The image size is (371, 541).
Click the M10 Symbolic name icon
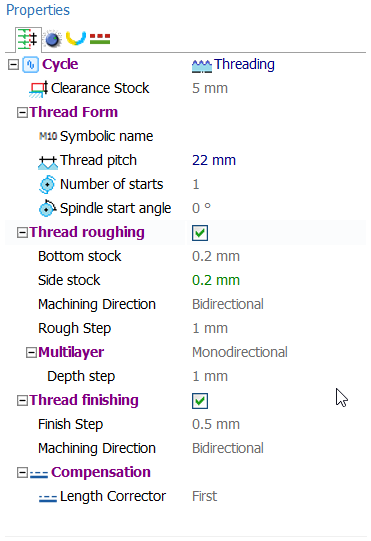click(48, 136)
